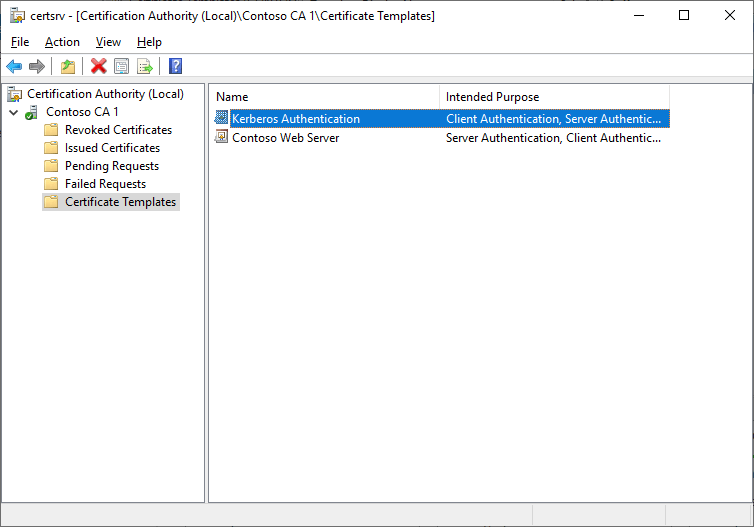
Task: Open Help with the question mark icon
Action: point(175,66)
